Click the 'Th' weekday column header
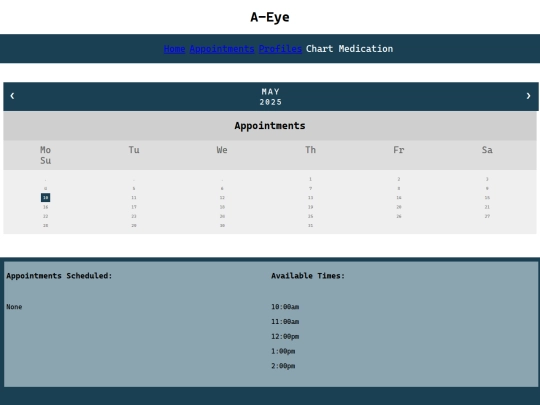 pos(310,150)
